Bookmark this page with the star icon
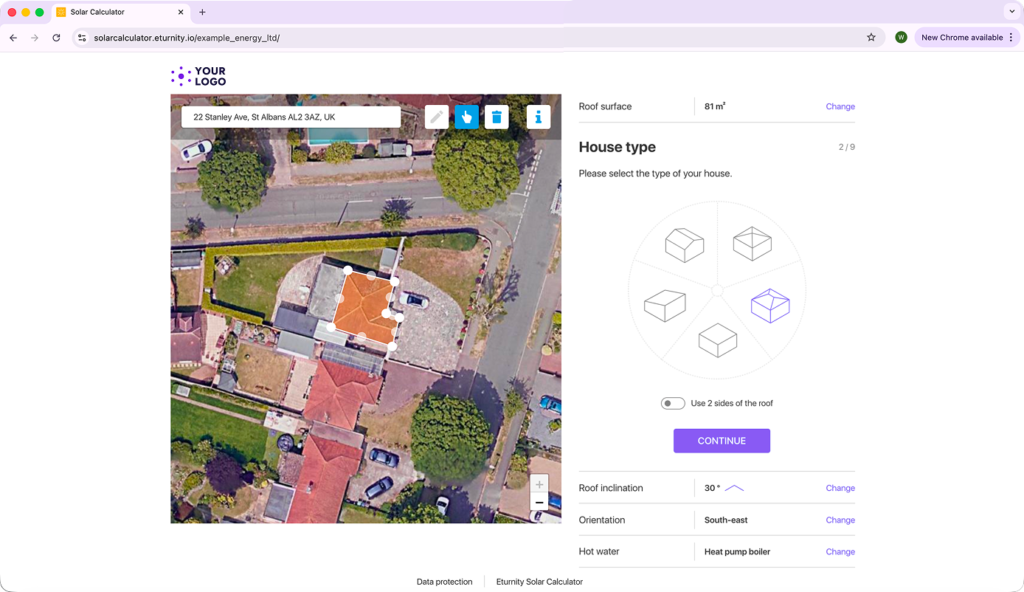The image size is (1024, 592). point(871,38)
